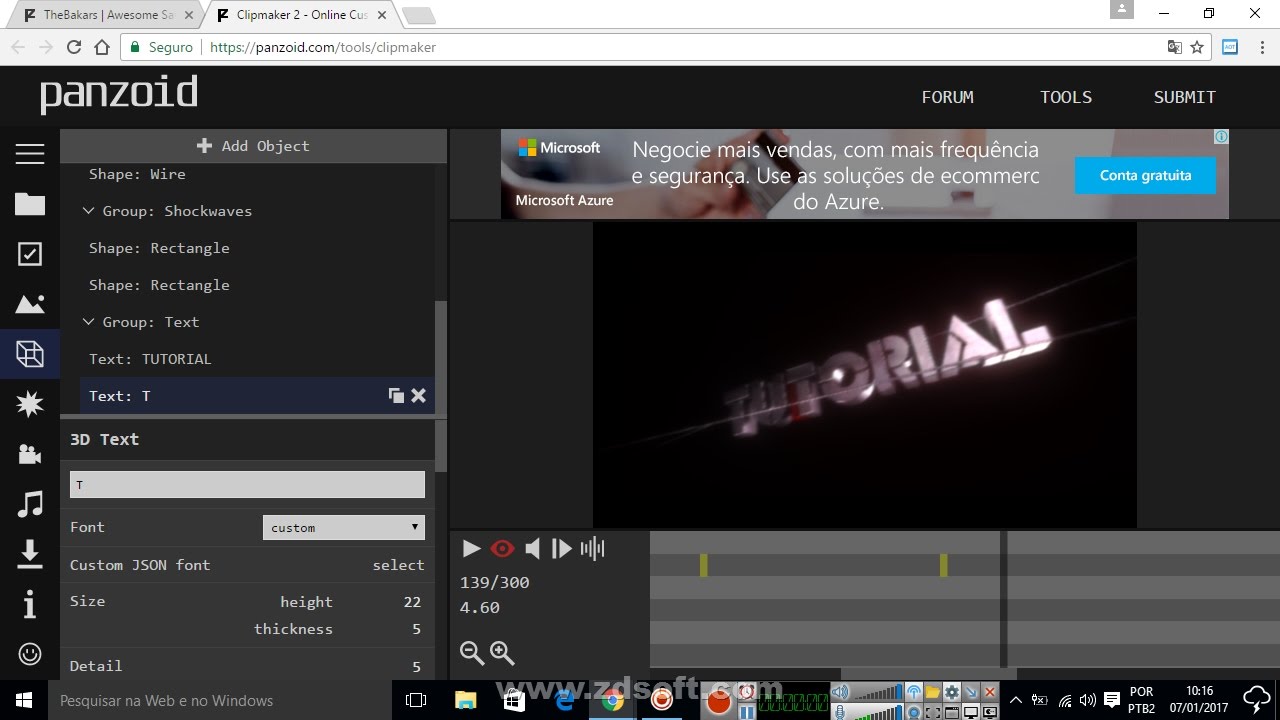
Task: Bookmark this page with star icon
Action: [x=1197, y=47]
